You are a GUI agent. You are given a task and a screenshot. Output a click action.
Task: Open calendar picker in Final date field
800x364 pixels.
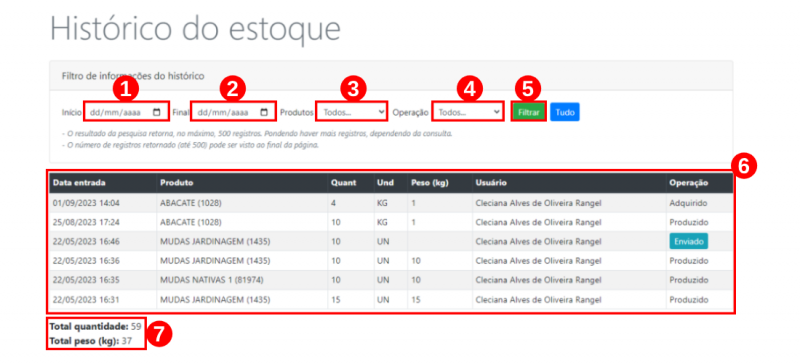(264, 112)
